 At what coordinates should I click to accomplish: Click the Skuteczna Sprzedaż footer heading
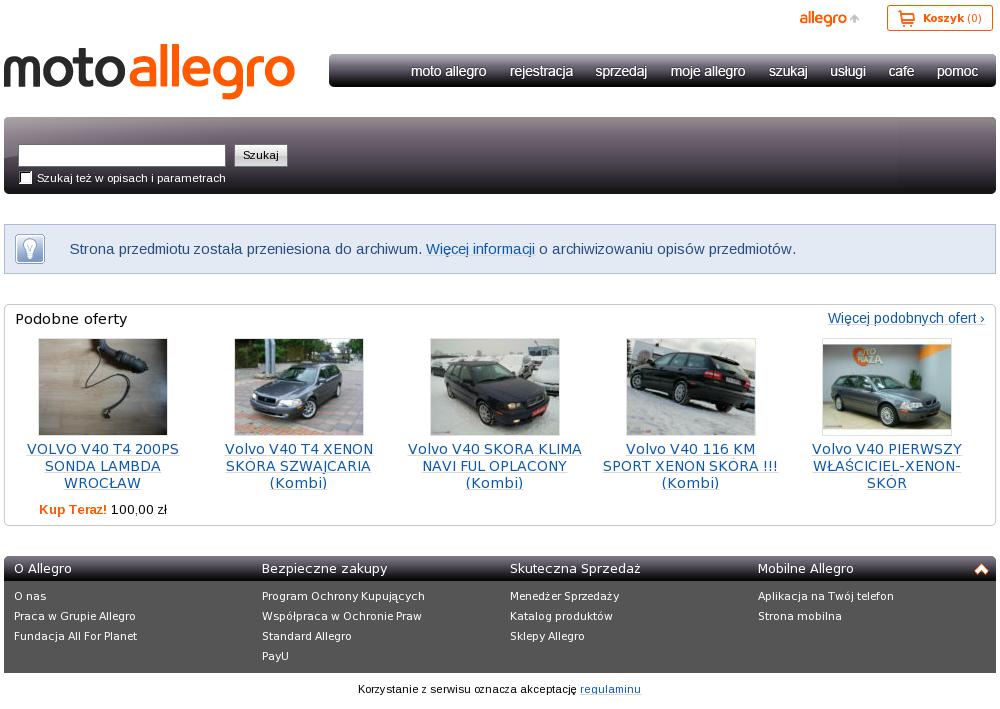tap(575, 569)
